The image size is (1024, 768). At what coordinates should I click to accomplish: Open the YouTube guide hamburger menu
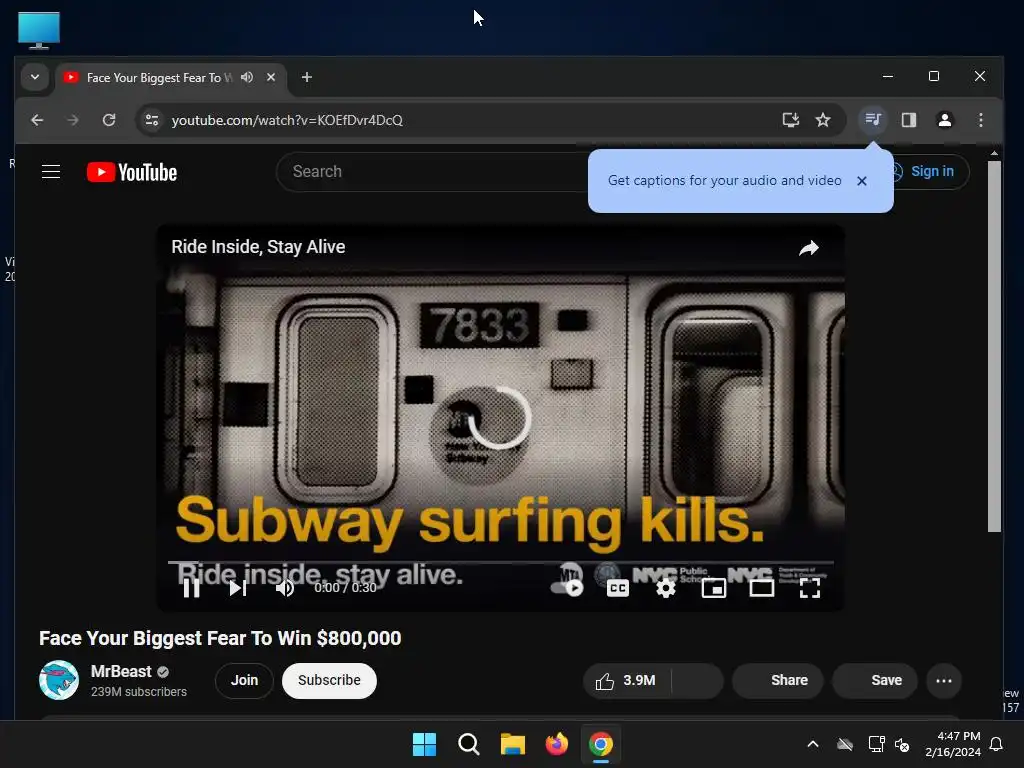point(51,172)
